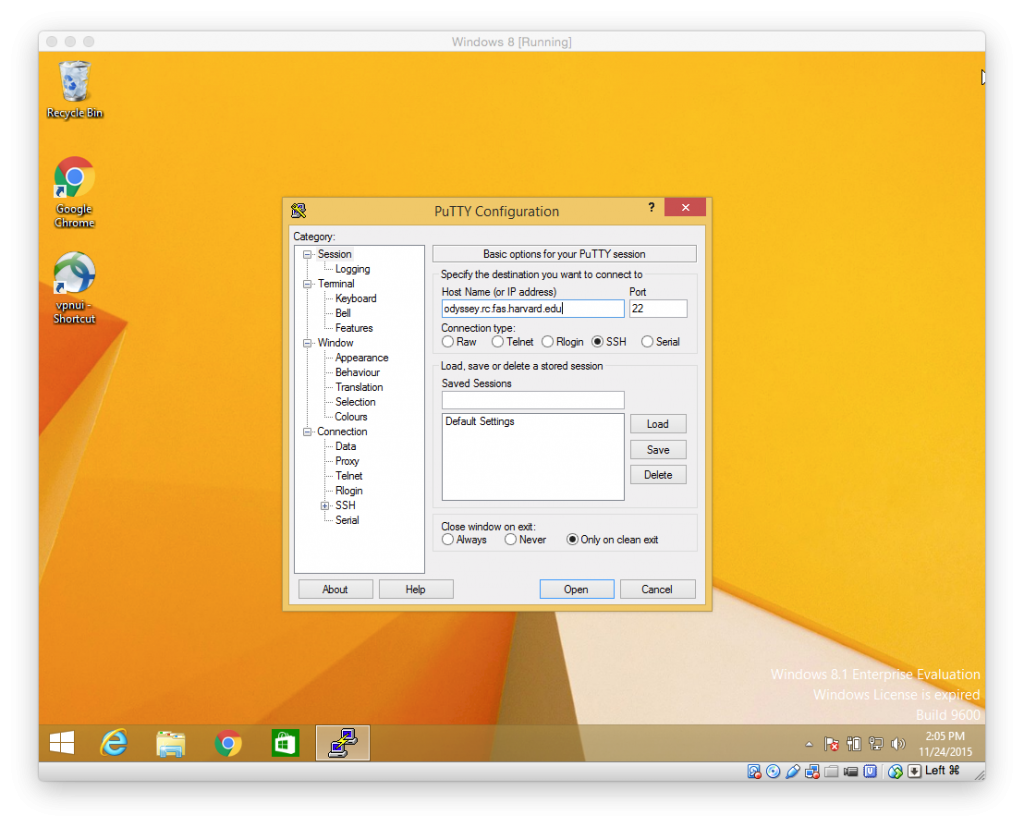1024x827 pixels.
Task: Click the VirtualBox network status icon
Action: tap(812, 772)
